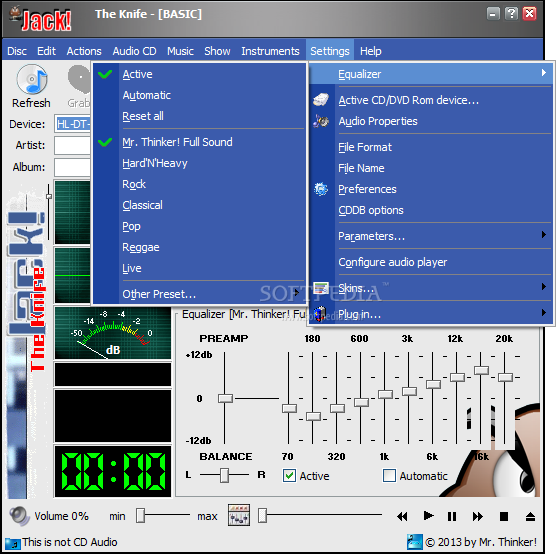The width and height of the screenshot is (556, 554).
Task: Pause playback with the pause button
Action: point(452,516)
